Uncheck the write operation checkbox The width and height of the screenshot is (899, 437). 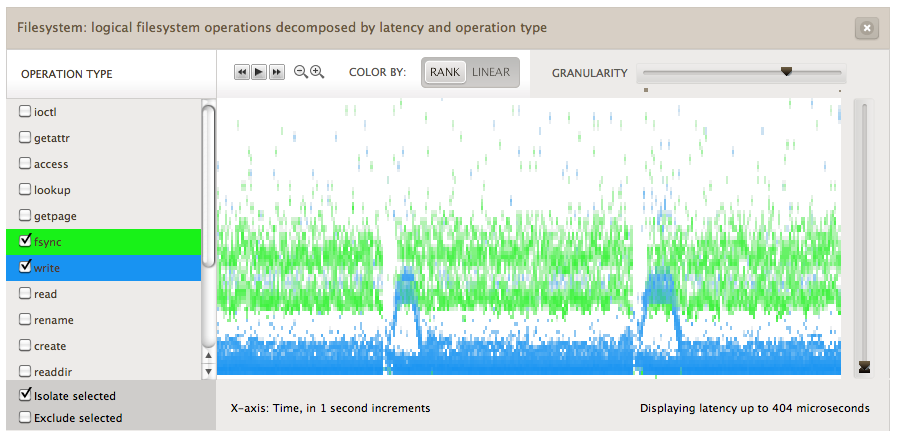tap(25, 267)
